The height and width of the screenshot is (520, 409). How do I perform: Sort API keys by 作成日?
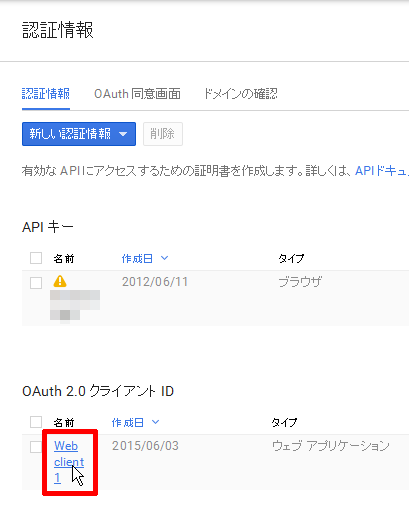click(137, 258)
